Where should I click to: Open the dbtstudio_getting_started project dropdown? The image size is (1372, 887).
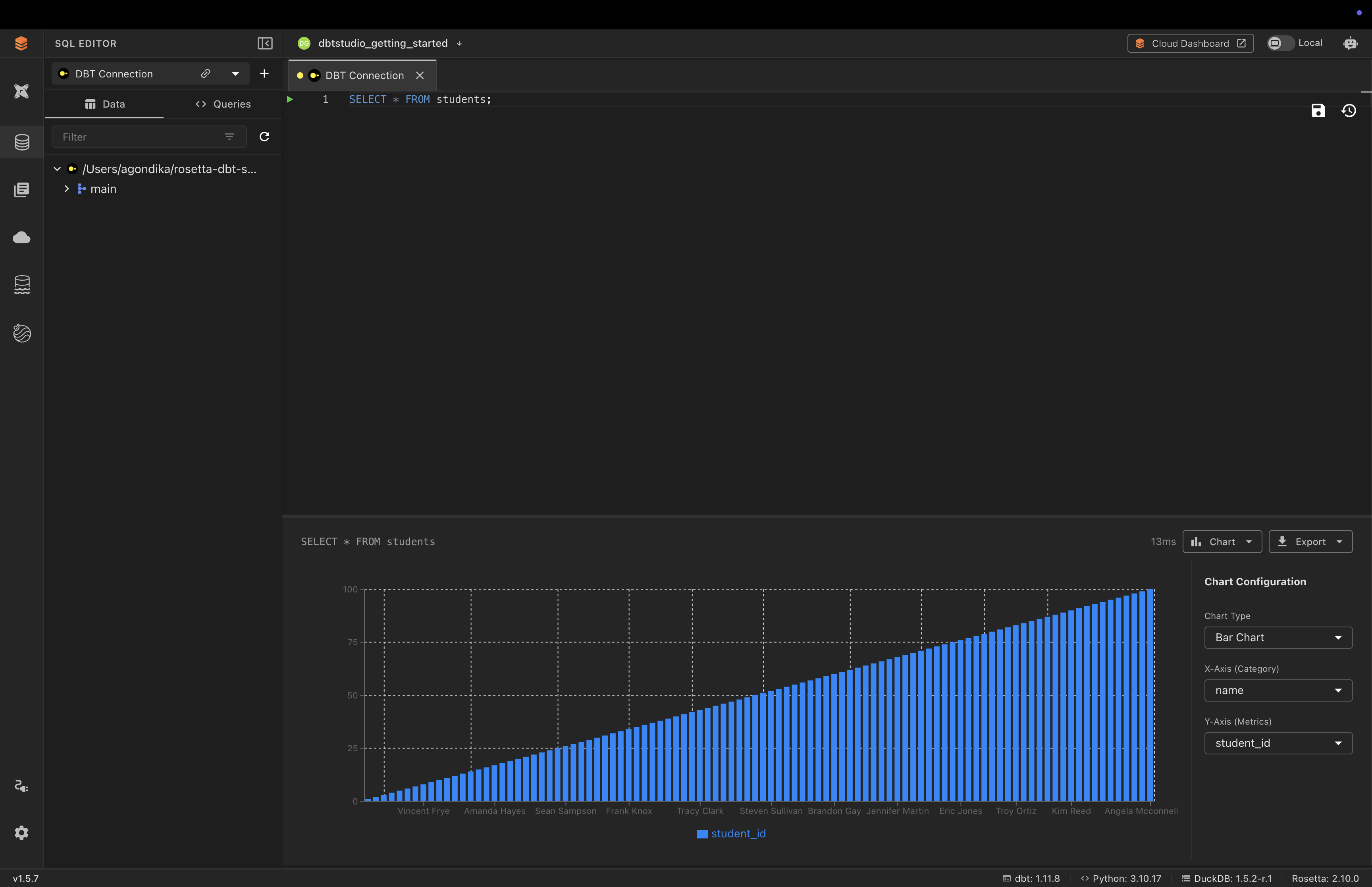459,43
